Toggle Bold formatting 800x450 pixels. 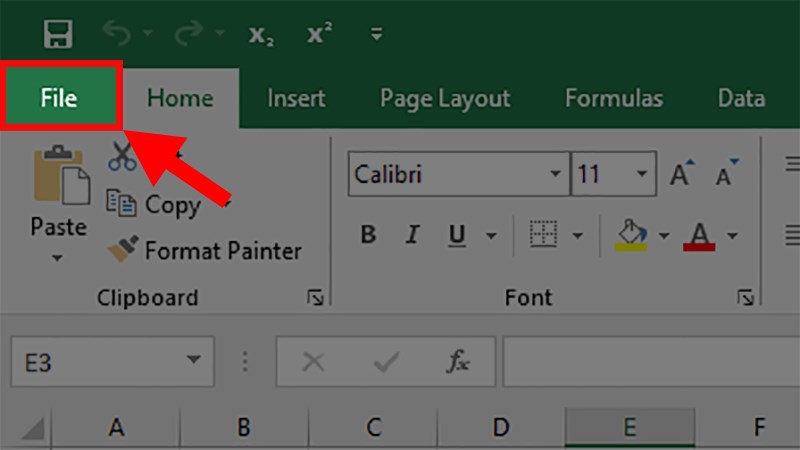368,236
